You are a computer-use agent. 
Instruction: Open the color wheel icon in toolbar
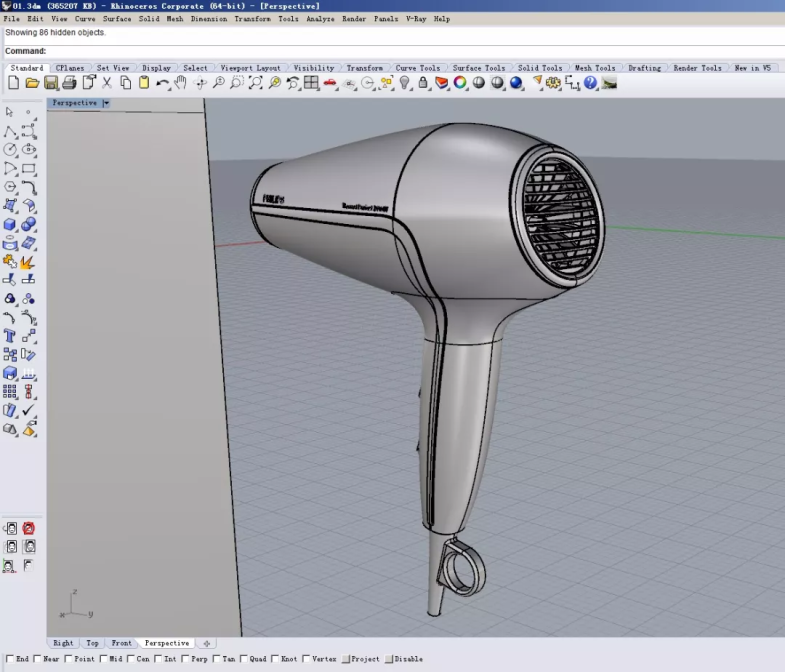460,83
